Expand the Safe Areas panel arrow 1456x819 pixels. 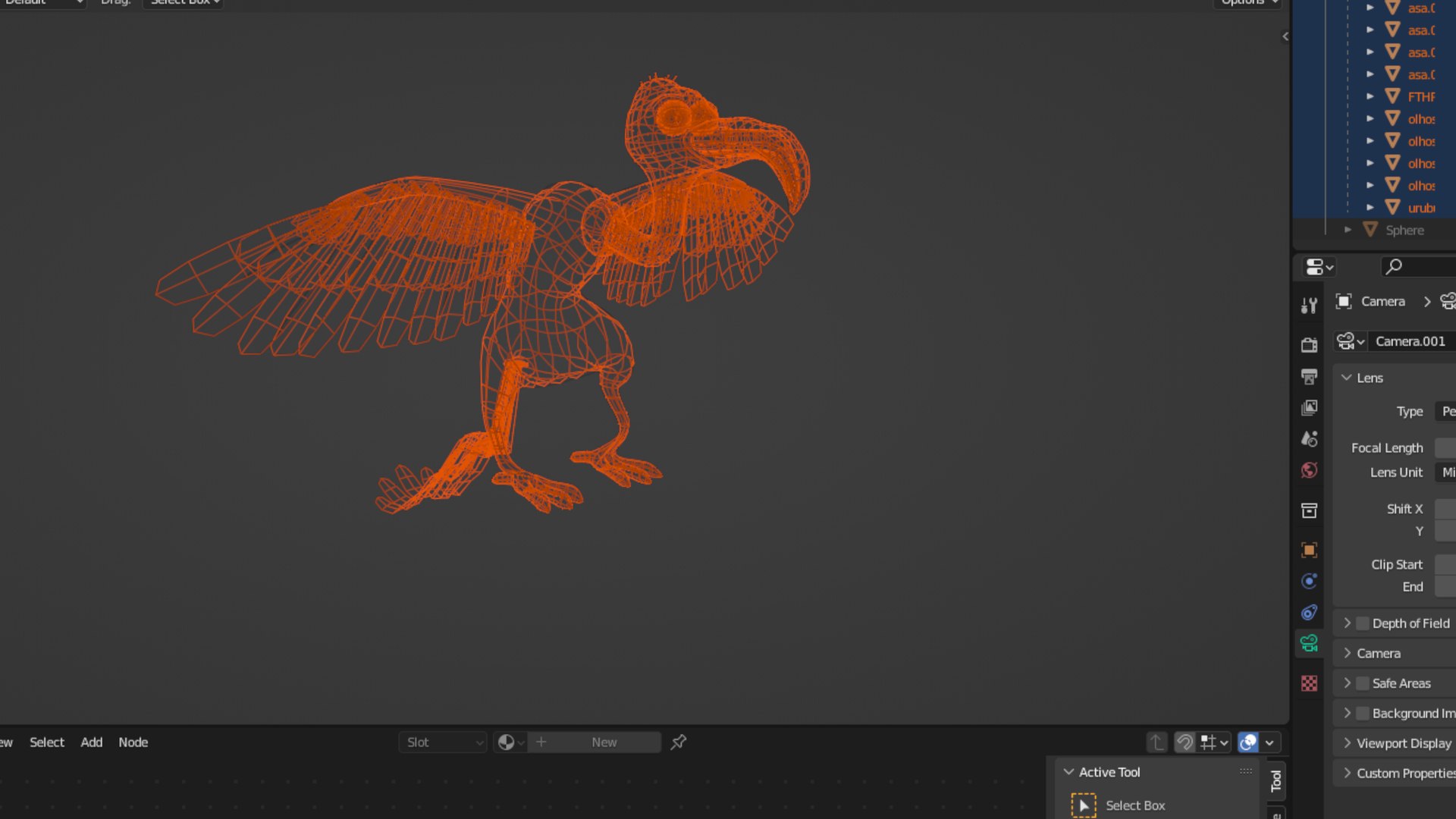(1348, 683)
